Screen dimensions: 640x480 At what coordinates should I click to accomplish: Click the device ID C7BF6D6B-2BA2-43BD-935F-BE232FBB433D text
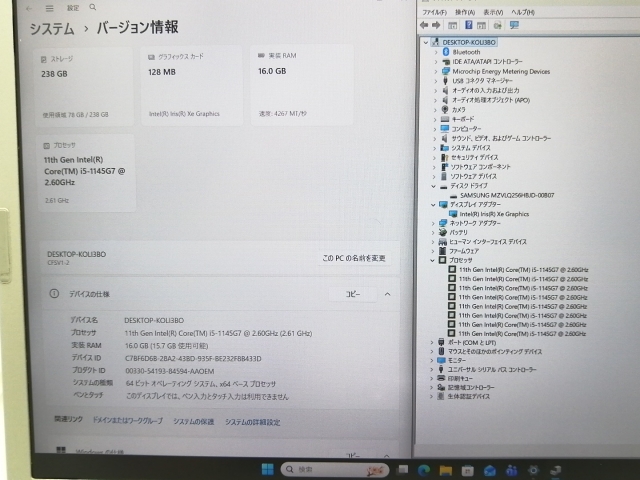pos(193,358)
